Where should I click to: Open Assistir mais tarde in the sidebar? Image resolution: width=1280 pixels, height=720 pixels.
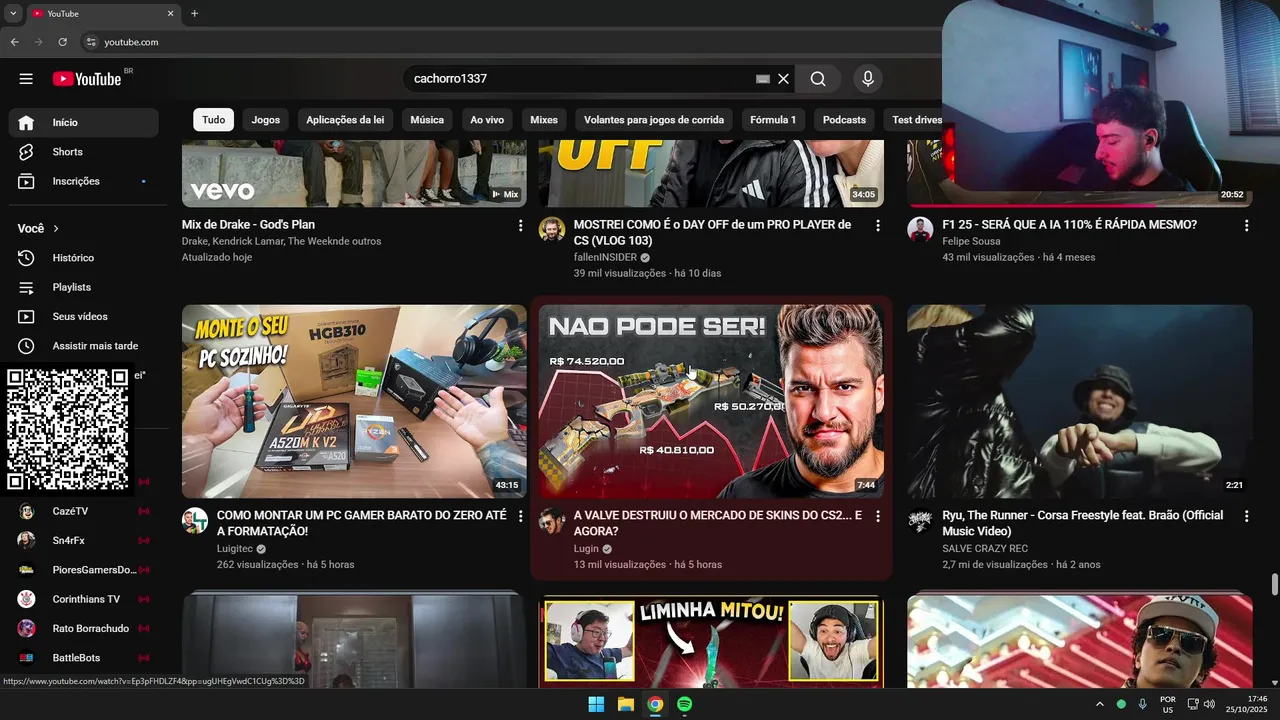[x=84, y=346]
